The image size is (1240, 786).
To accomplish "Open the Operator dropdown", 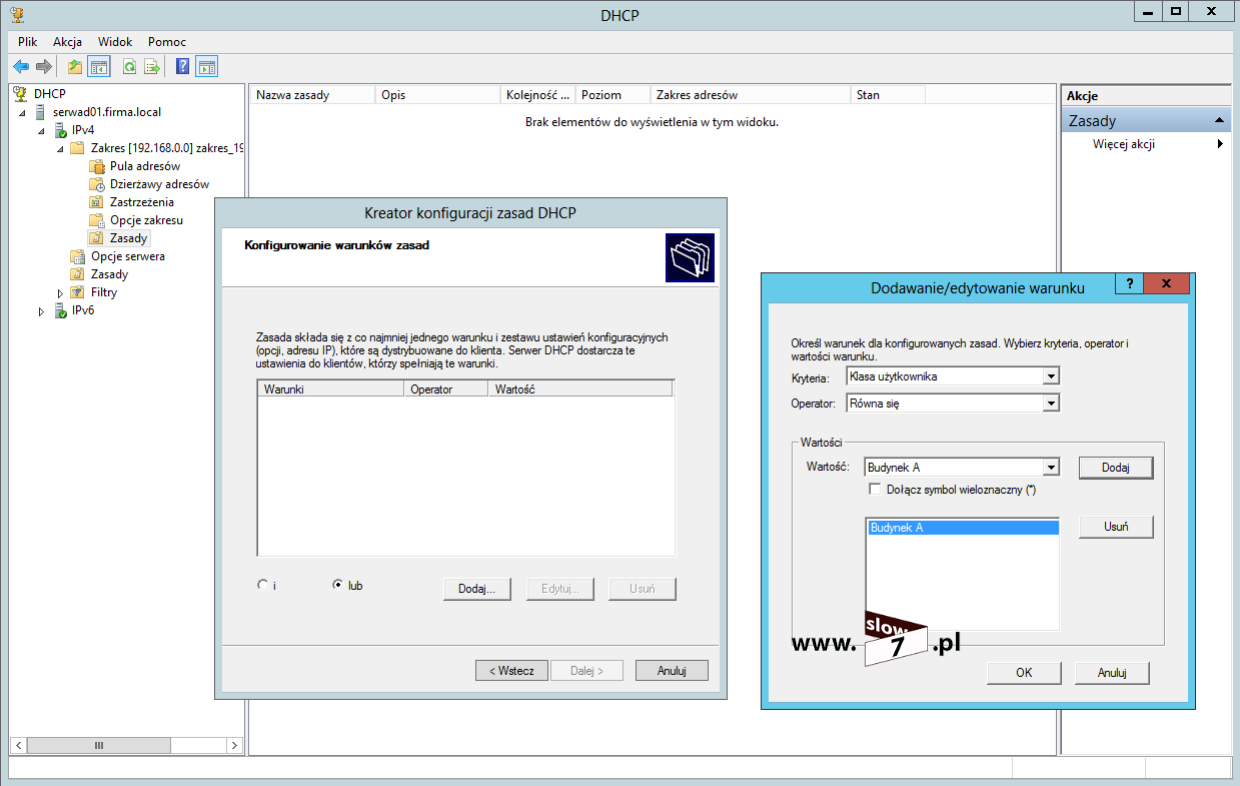I will pos(1050,403).
